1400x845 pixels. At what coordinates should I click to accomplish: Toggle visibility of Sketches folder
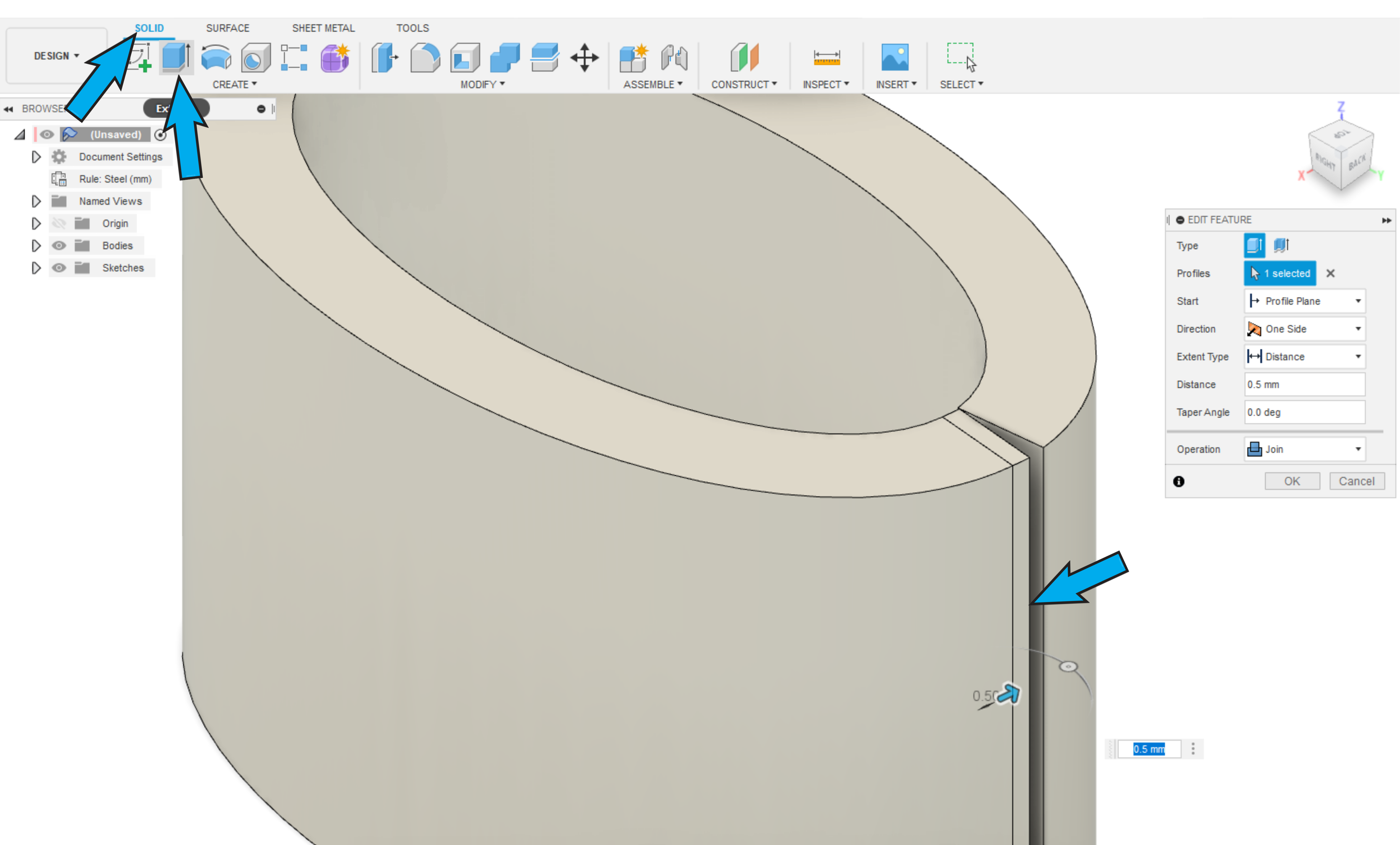59,268
